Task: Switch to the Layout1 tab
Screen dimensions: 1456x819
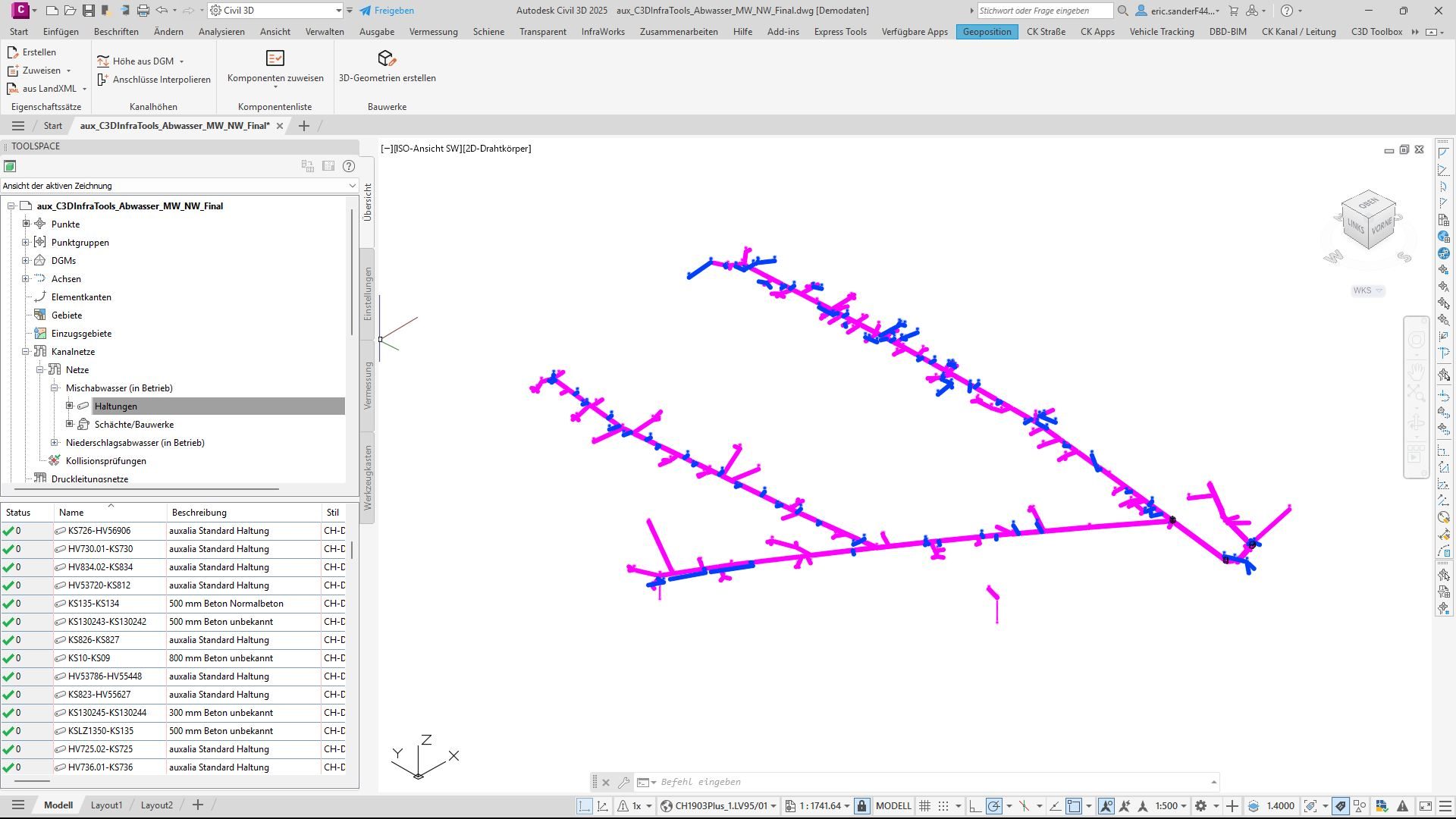Action: coord(106,805)
